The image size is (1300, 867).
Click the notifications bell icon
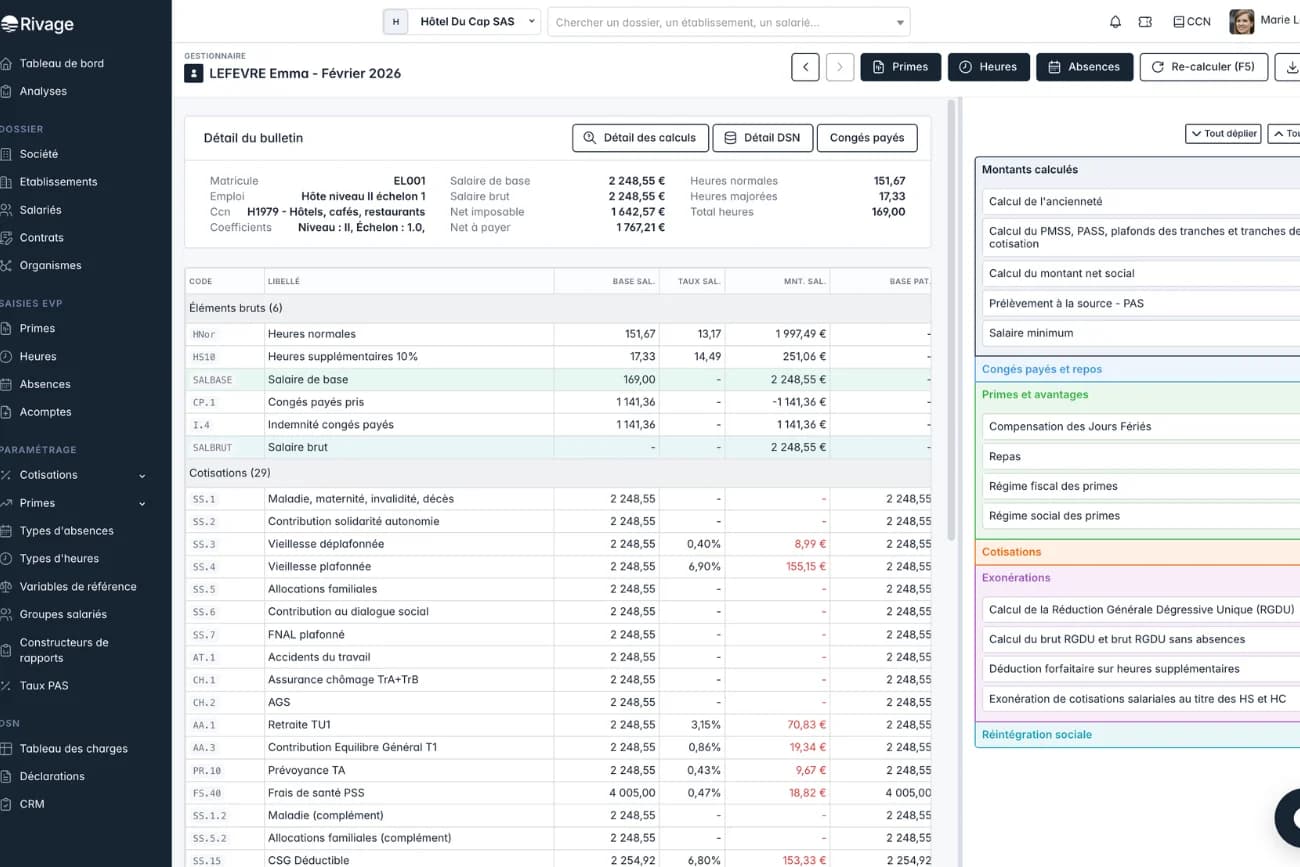tap(1115, 22)
